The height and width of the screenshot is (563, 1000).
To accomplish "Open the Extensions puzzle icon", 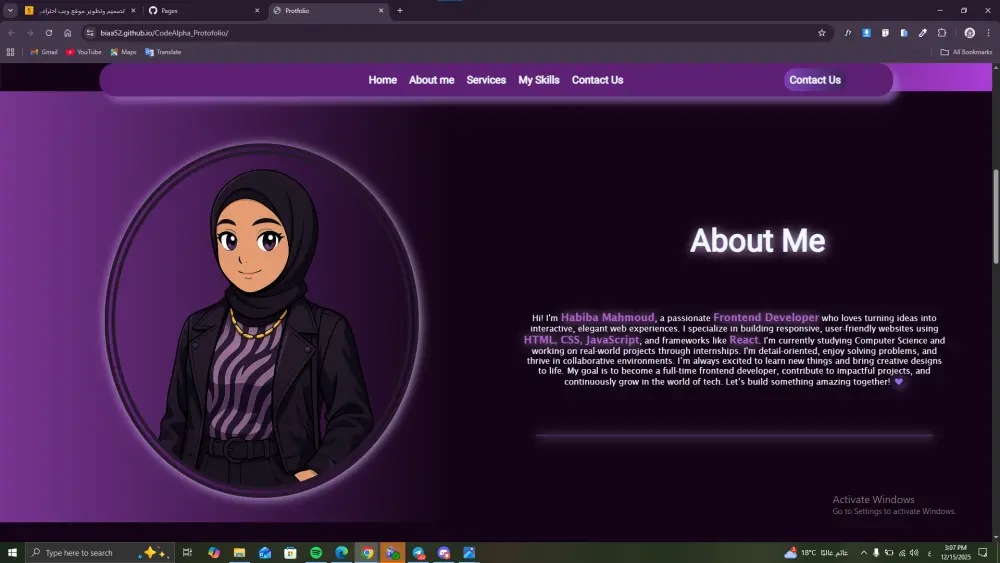I will [x=942, y=33].
